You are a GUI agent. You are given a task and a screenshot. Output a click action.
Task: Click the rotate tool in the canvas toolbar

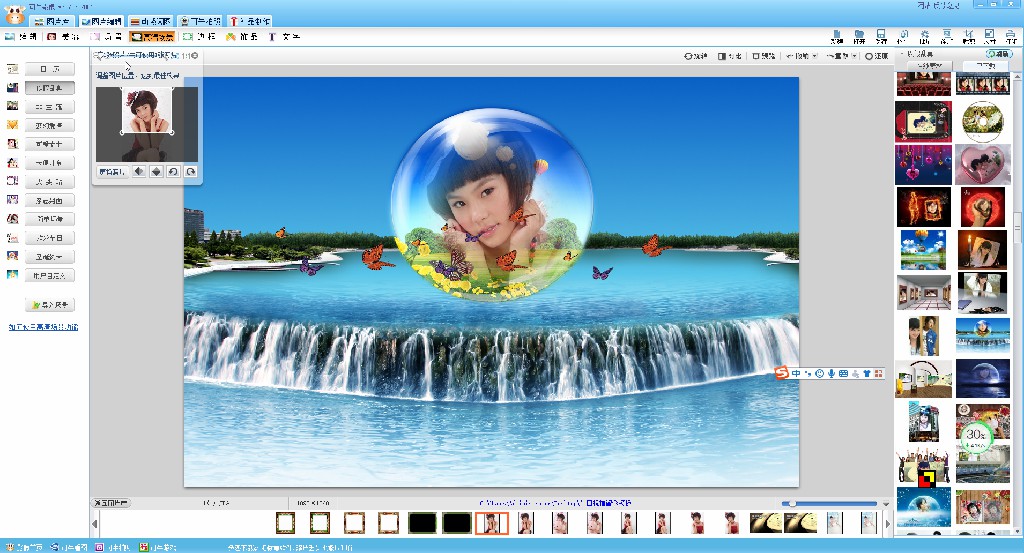click(696, 56)
